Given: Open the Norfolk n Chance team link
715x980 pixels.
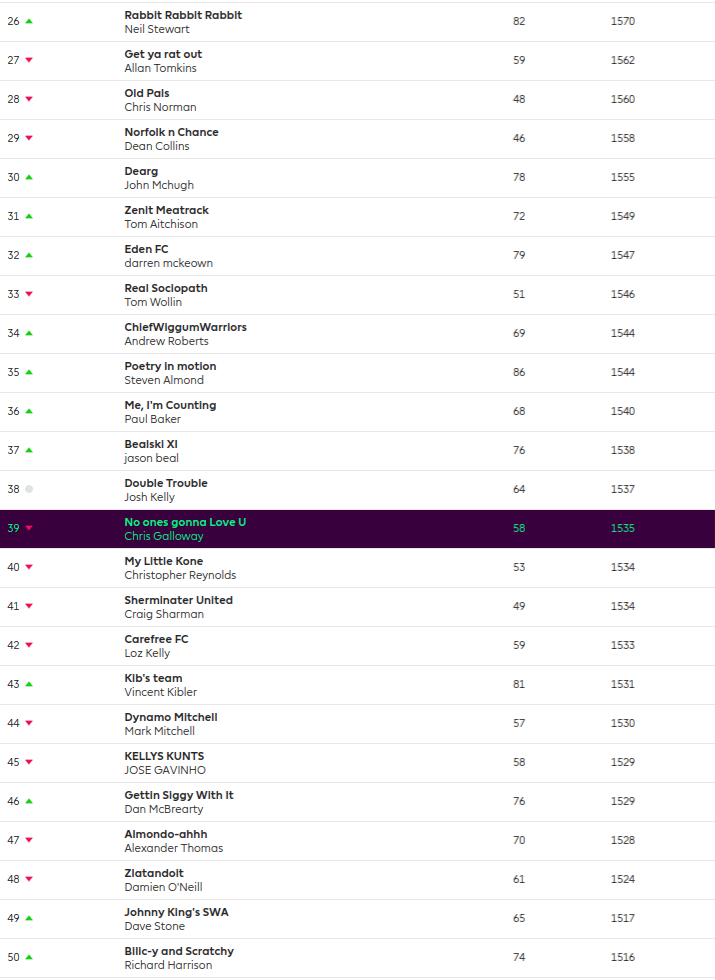Looking at the screenshot, I should [x=171, y=132].
